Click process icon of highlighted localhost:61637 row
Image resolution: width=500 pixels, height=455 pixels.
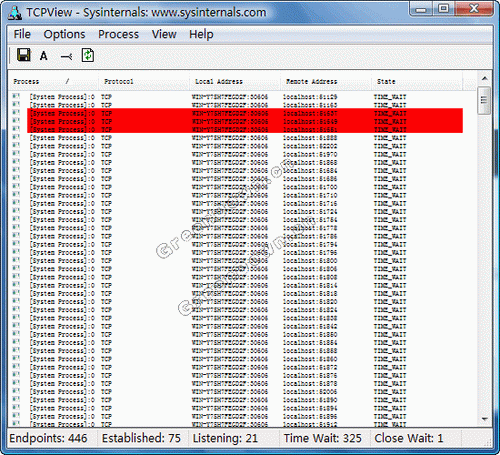pyautogui.click(x=16, y=113)
